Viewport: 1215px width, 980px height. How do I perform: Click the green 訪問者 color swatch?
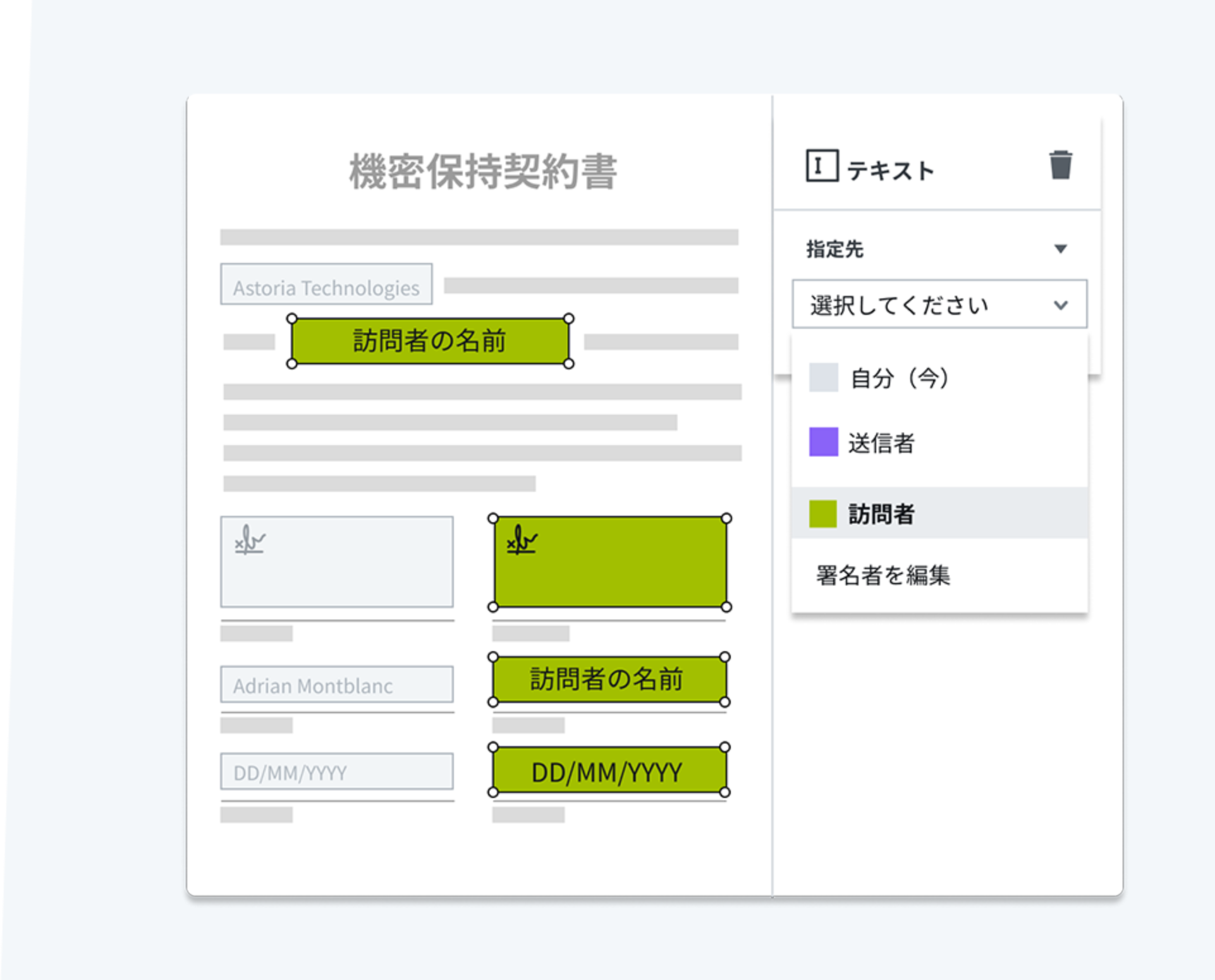[823, 513]
